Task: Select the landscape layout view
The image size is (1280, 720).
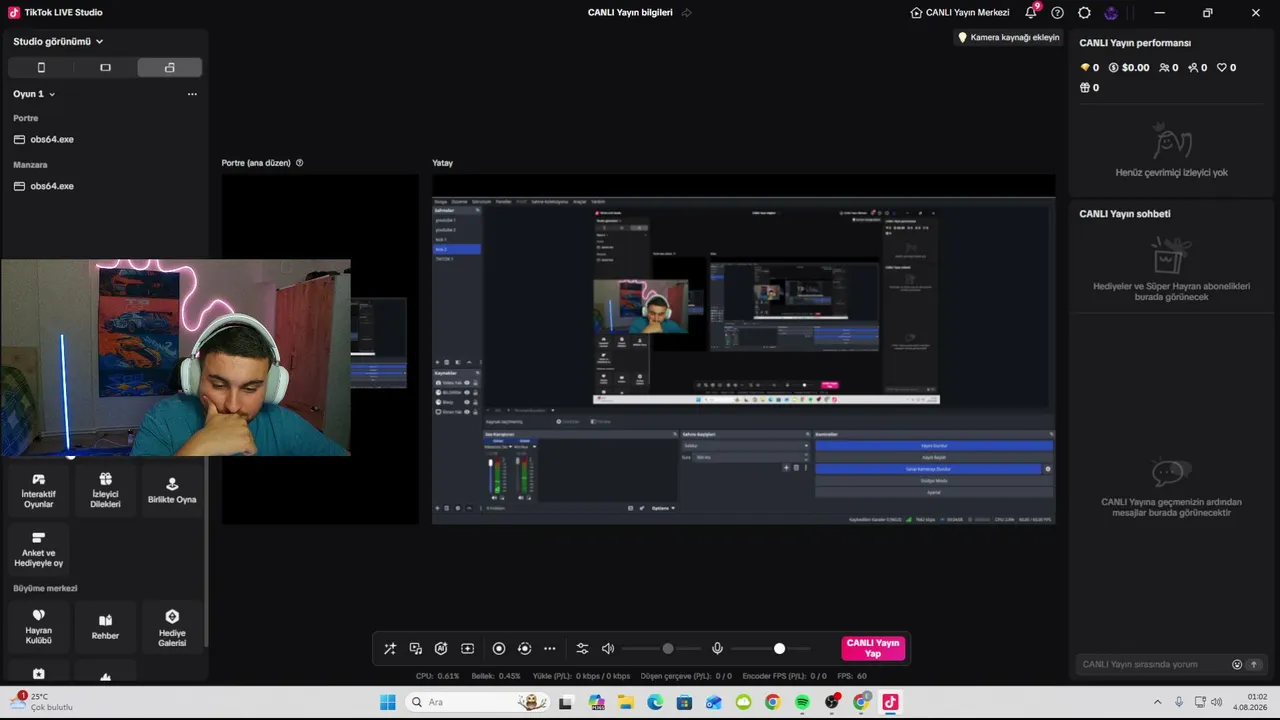Action: tap(105, 68)
